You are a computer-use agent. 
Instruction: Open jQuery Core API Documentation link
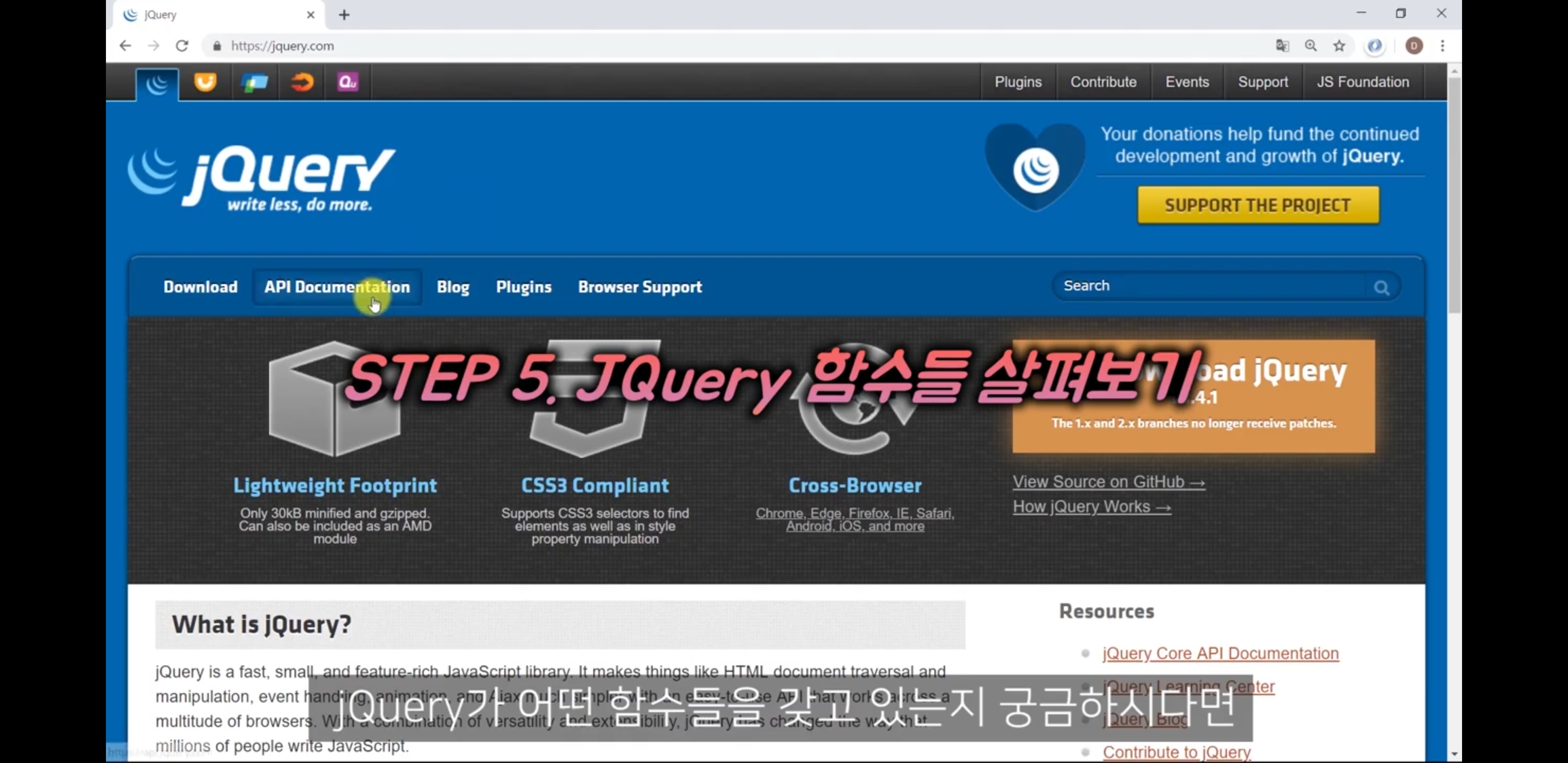point(1220,653)
